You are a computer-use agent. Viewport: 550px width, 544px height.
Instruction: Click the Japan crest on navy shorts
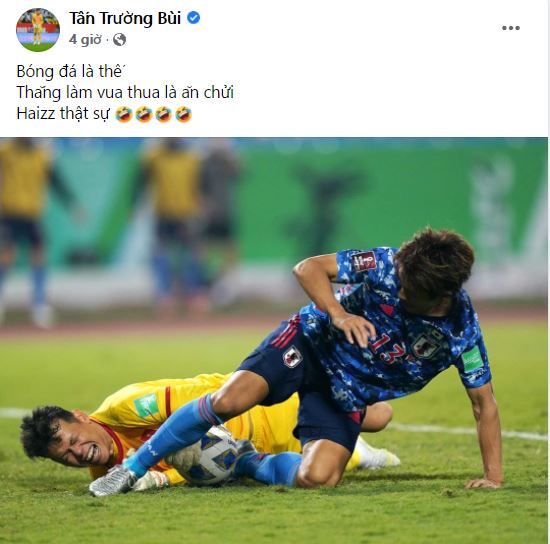(293, 356)
